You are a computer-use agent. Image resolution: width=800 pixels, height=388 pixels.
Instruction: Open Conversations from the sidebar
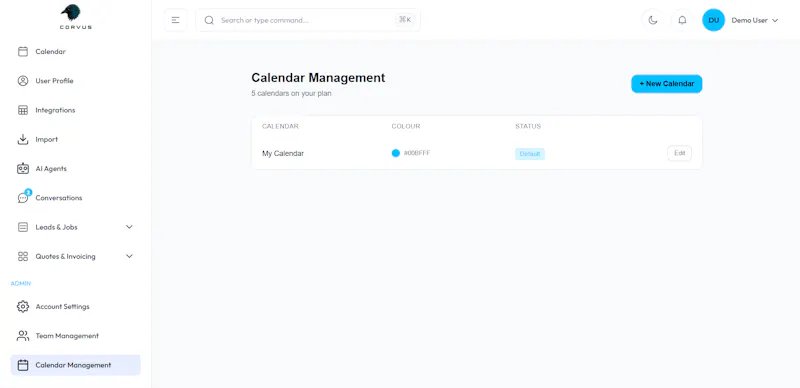pos(59,198)
